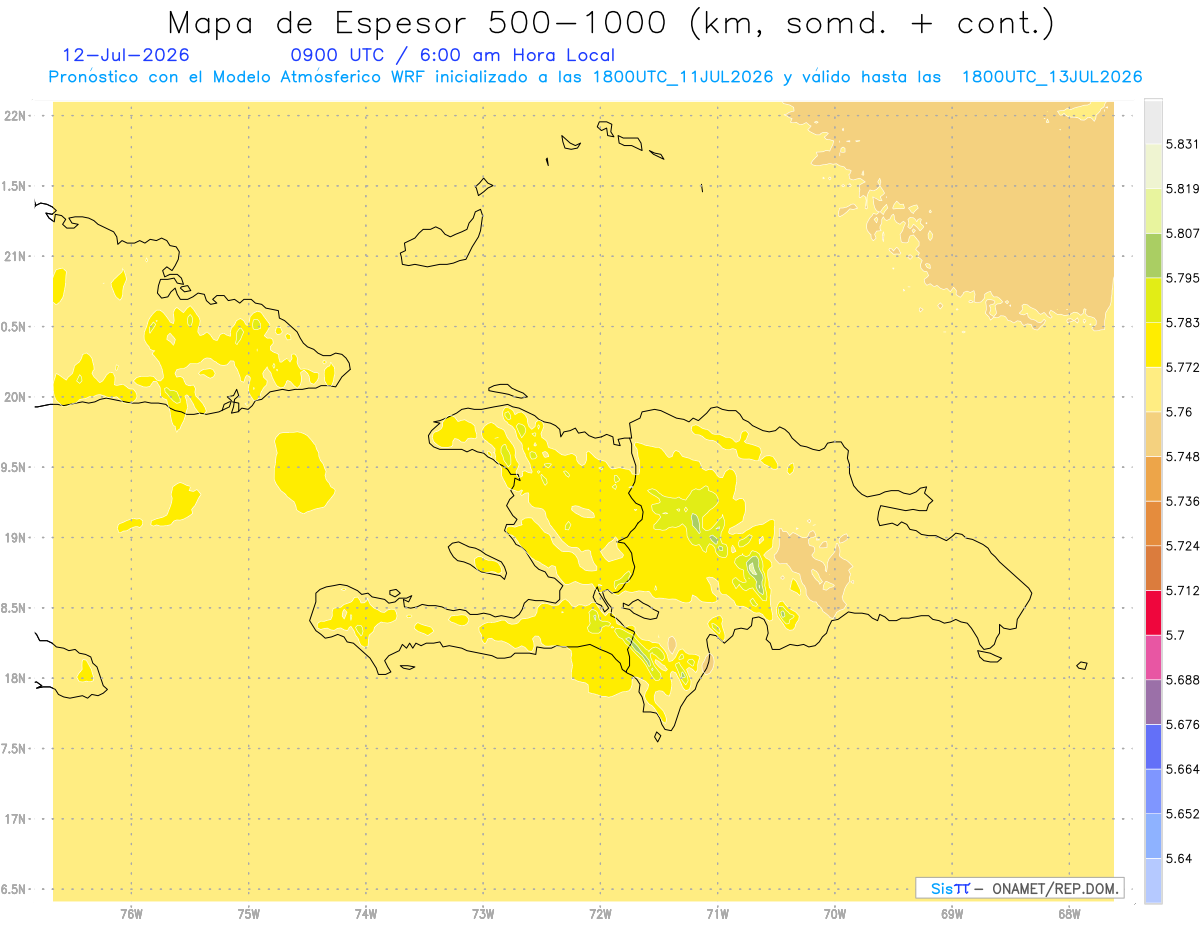The width and height of the screenshot is (1200, 927).
Task: Click the legend value '5.807'
Action: point(1182,233)
